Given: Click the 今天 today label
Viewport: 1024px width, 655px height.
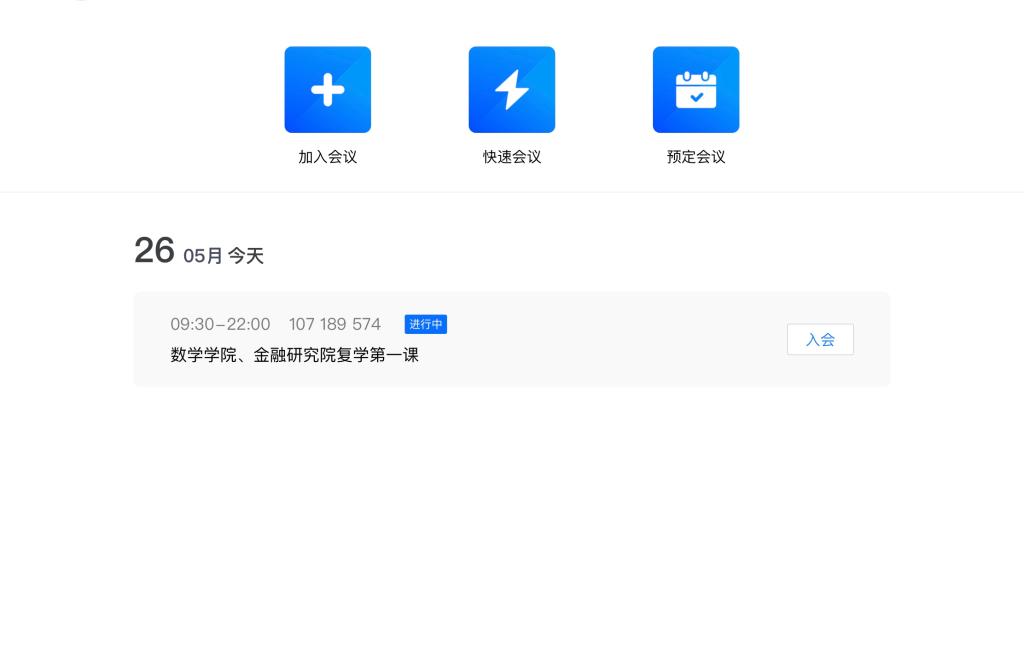Looking at the screenshot, I should pyautogui.click(x=246, y=256).
